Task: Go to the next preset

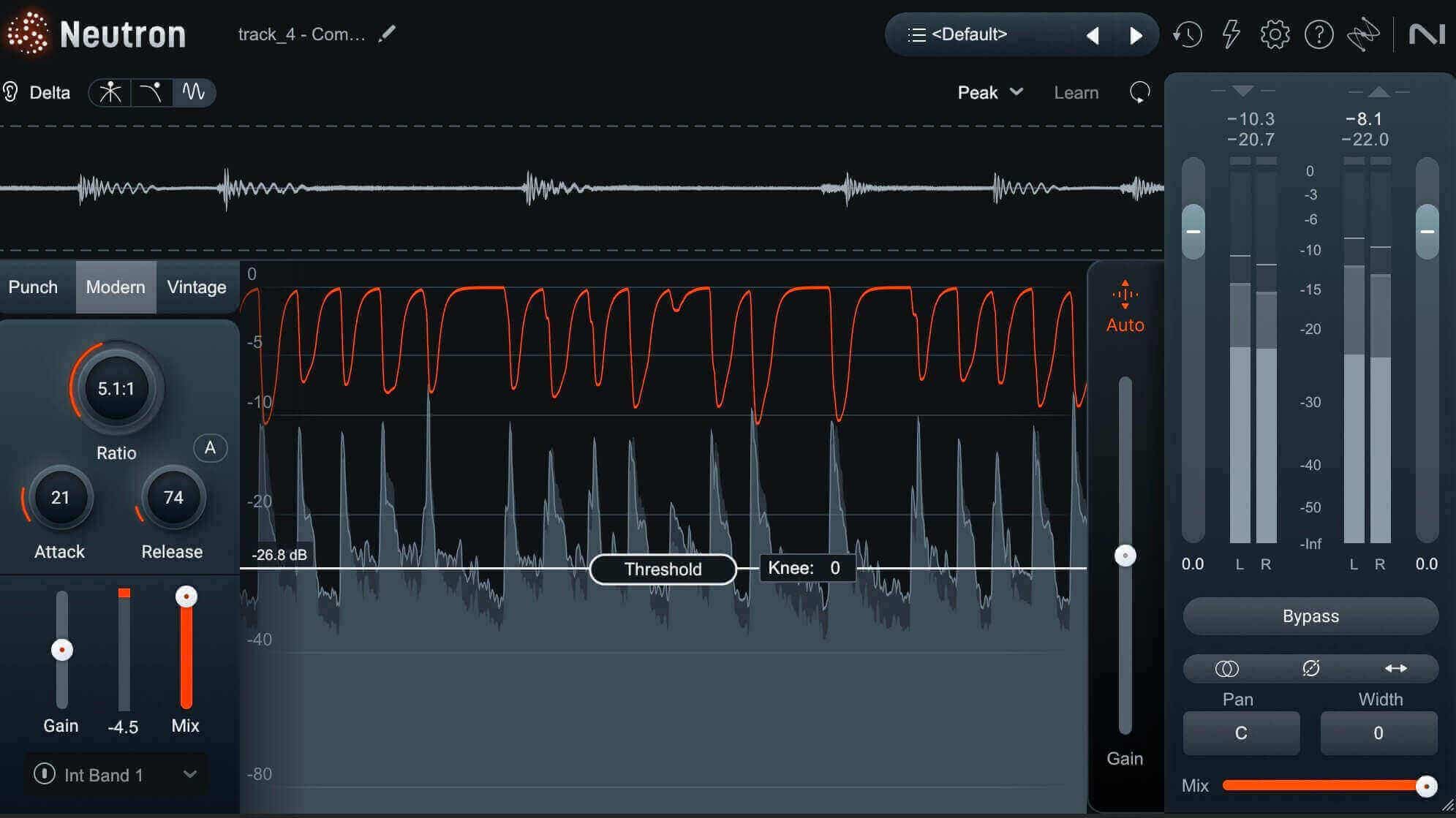Action: click(1136, 35)
